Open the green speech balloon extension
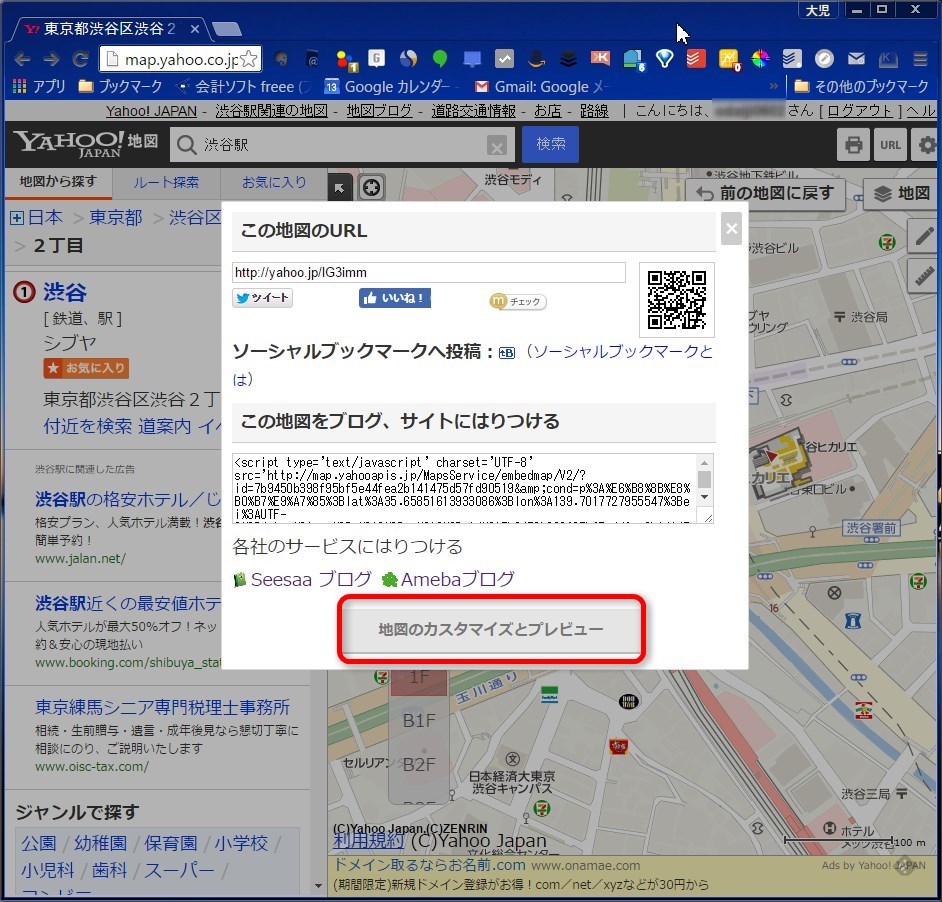The width and height of the screenshot is (942, 902). tap(440, 58)
